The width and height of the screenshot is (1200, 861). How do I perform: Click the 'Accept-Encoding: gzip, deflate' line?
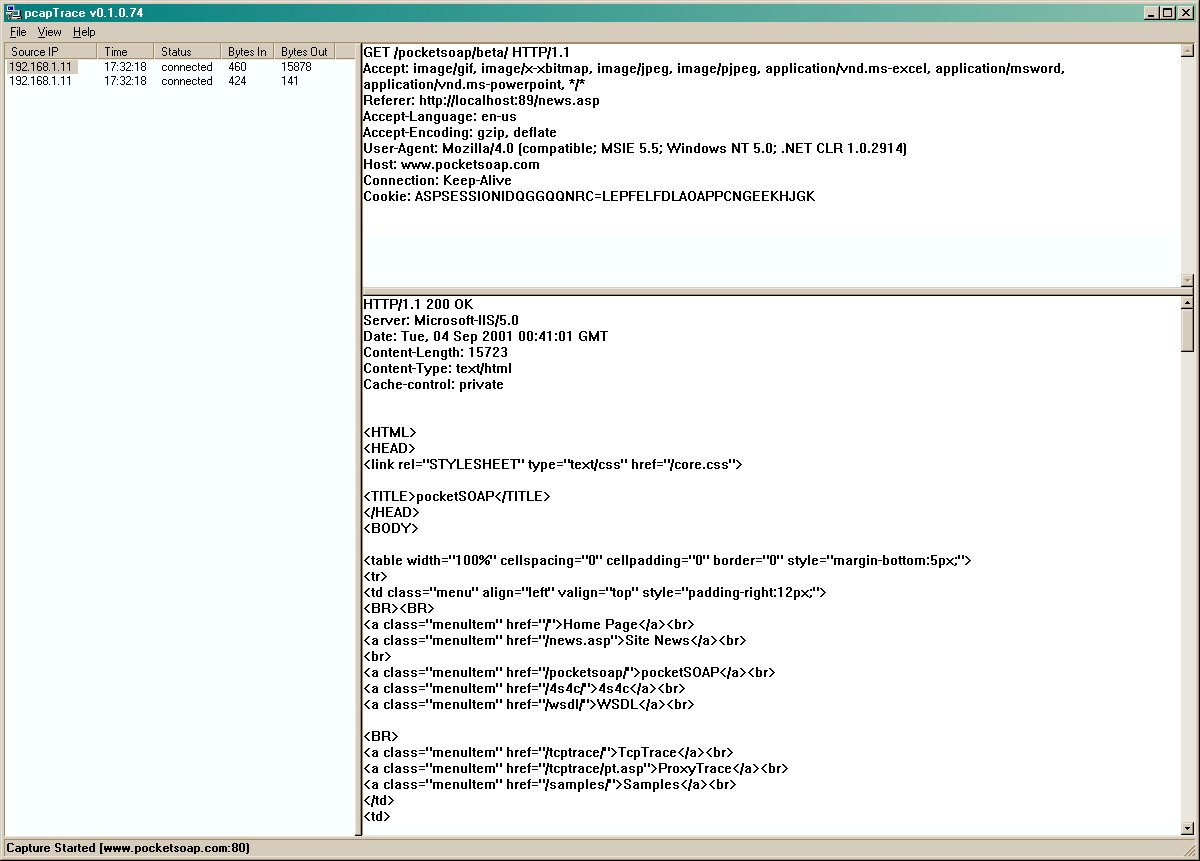click(460, 132)
